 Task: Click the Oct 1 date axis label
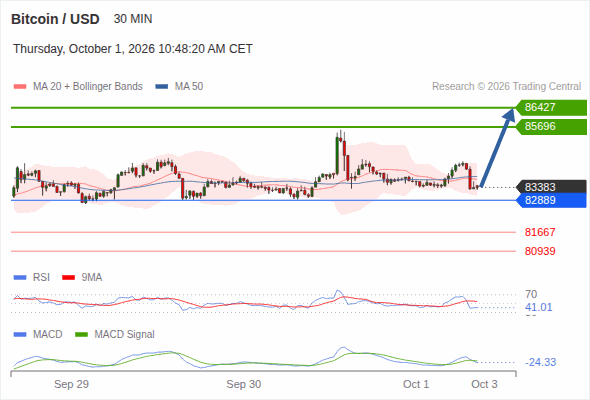[416, 384]
